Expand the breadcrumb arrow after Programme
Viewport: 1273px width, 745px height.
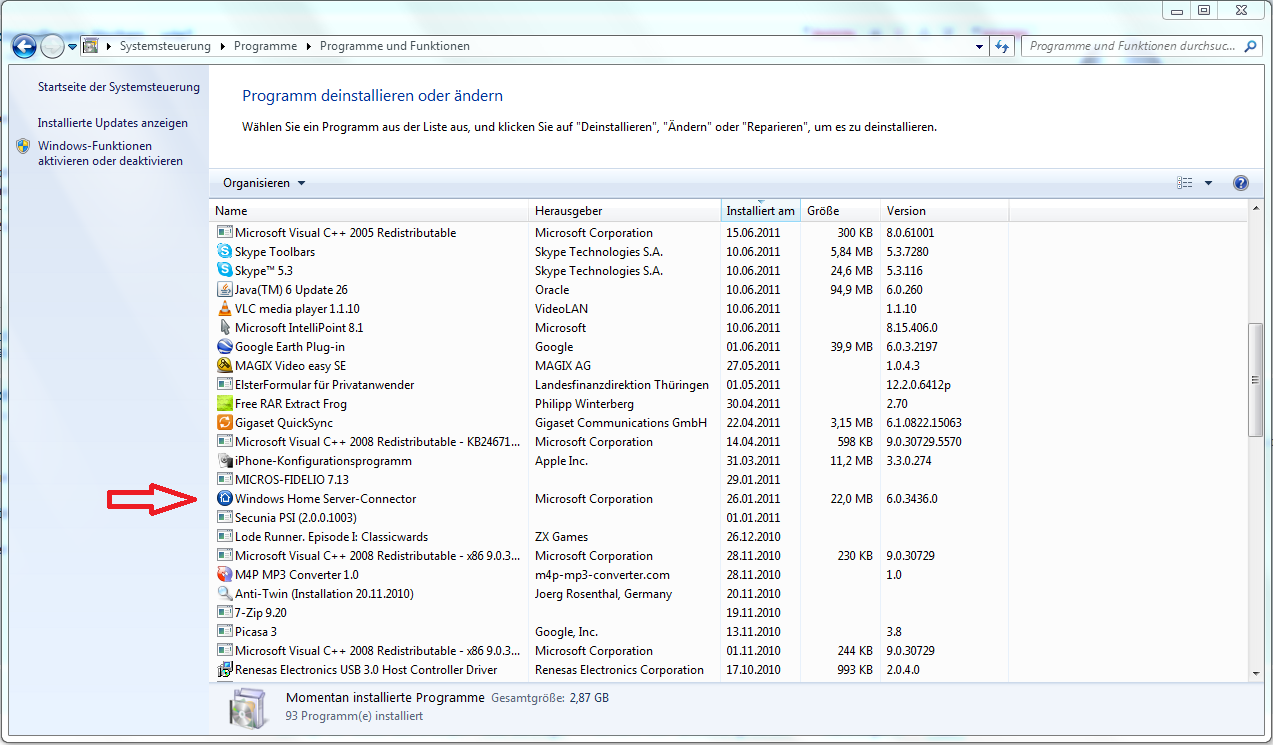309,46
